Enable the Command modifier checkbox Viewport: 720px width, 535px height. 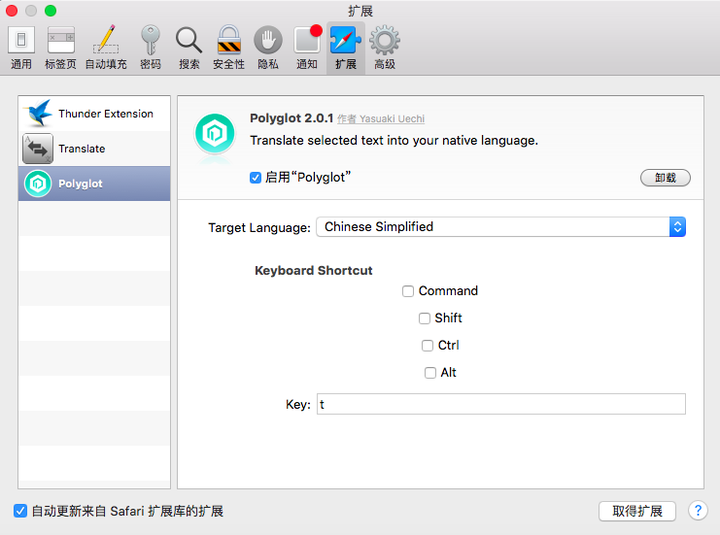(x=408, y=291)
